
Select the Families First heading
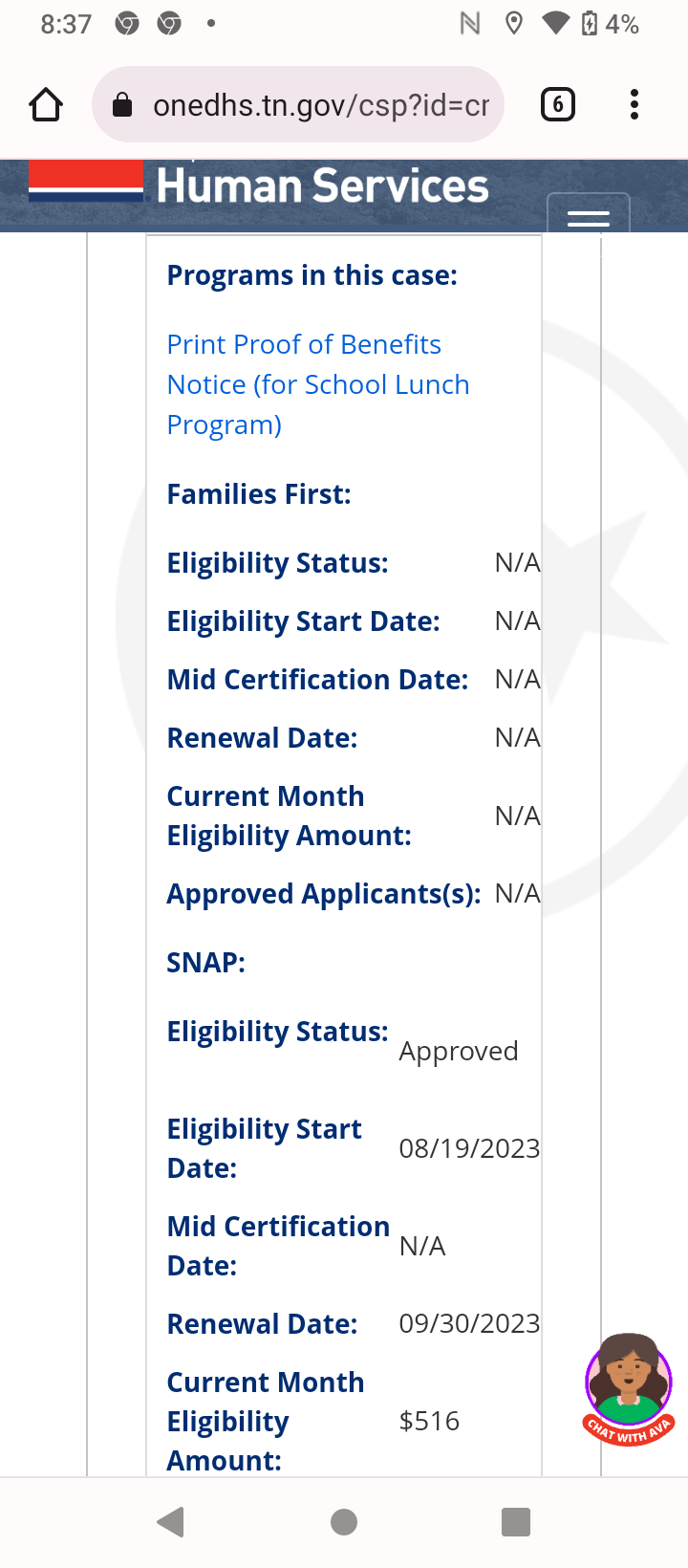pyautogui.click(x=259, y=494)
